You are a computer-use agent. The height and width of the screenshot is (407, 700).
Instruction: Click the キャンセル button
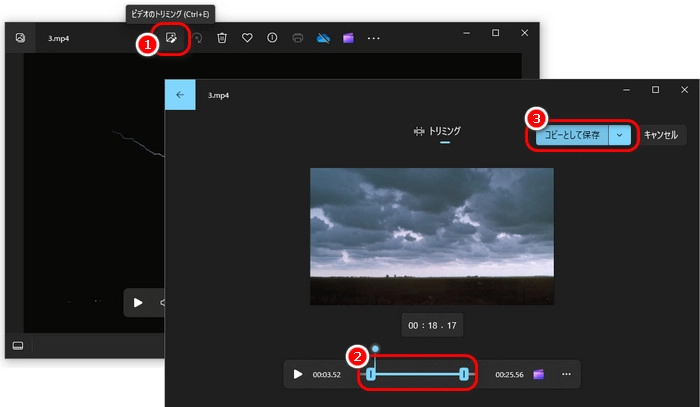660,135
